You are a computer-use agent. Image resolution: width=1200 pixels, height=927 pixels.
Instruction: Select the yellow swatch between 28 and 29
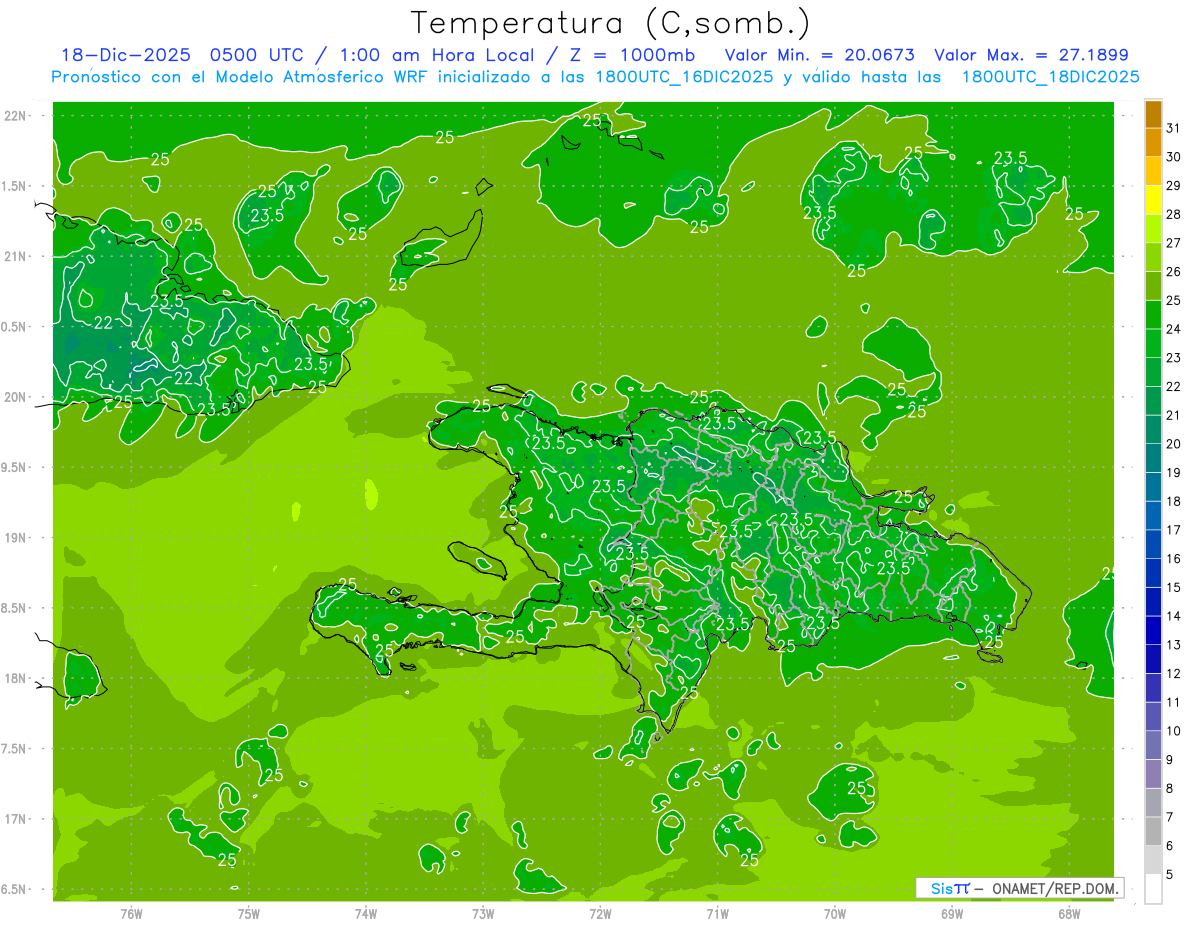click(1153, 200)
